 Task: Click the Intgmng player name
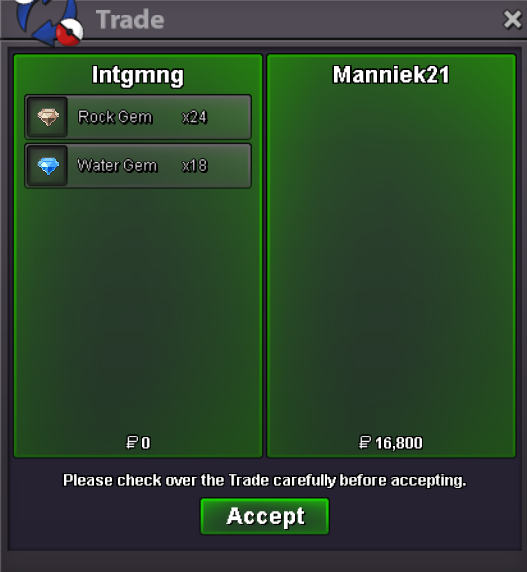click(138, 76)
